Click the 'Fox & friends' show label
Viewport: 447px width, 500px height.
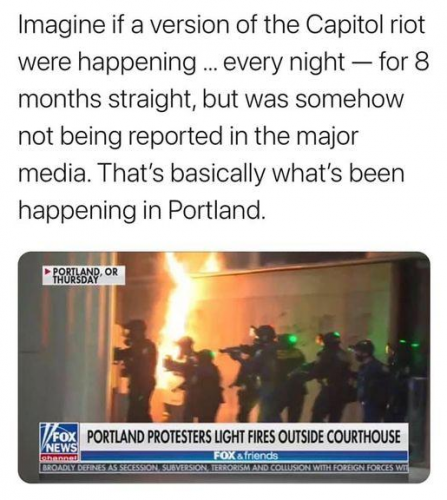(246, 455)
